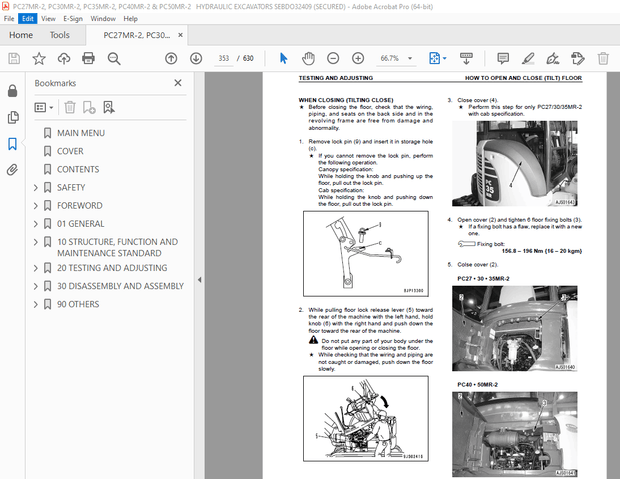
Task: Open the zoom level dropdown
Action: tap(410, 58)
